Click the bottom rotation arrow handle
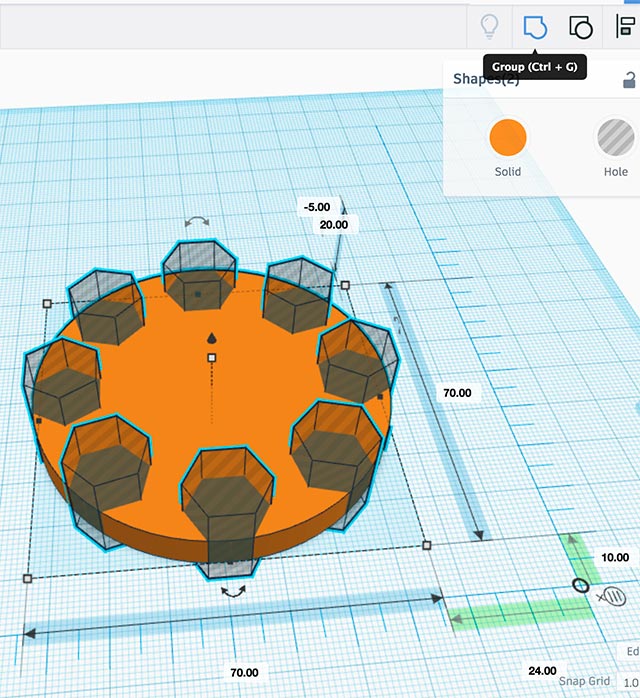This screenshot has height=698, width=640. 234,592
